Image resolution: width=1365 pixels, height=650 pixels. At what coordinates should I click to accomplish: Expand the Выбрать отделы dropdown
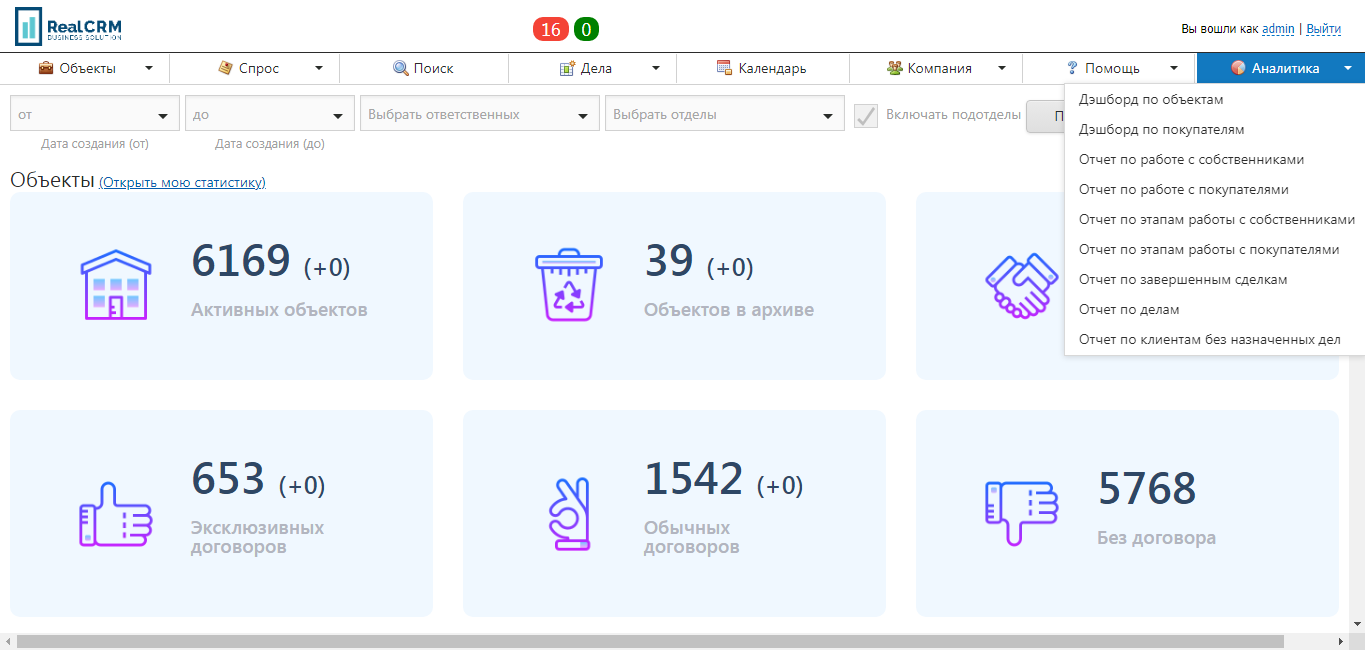(723, 113)
